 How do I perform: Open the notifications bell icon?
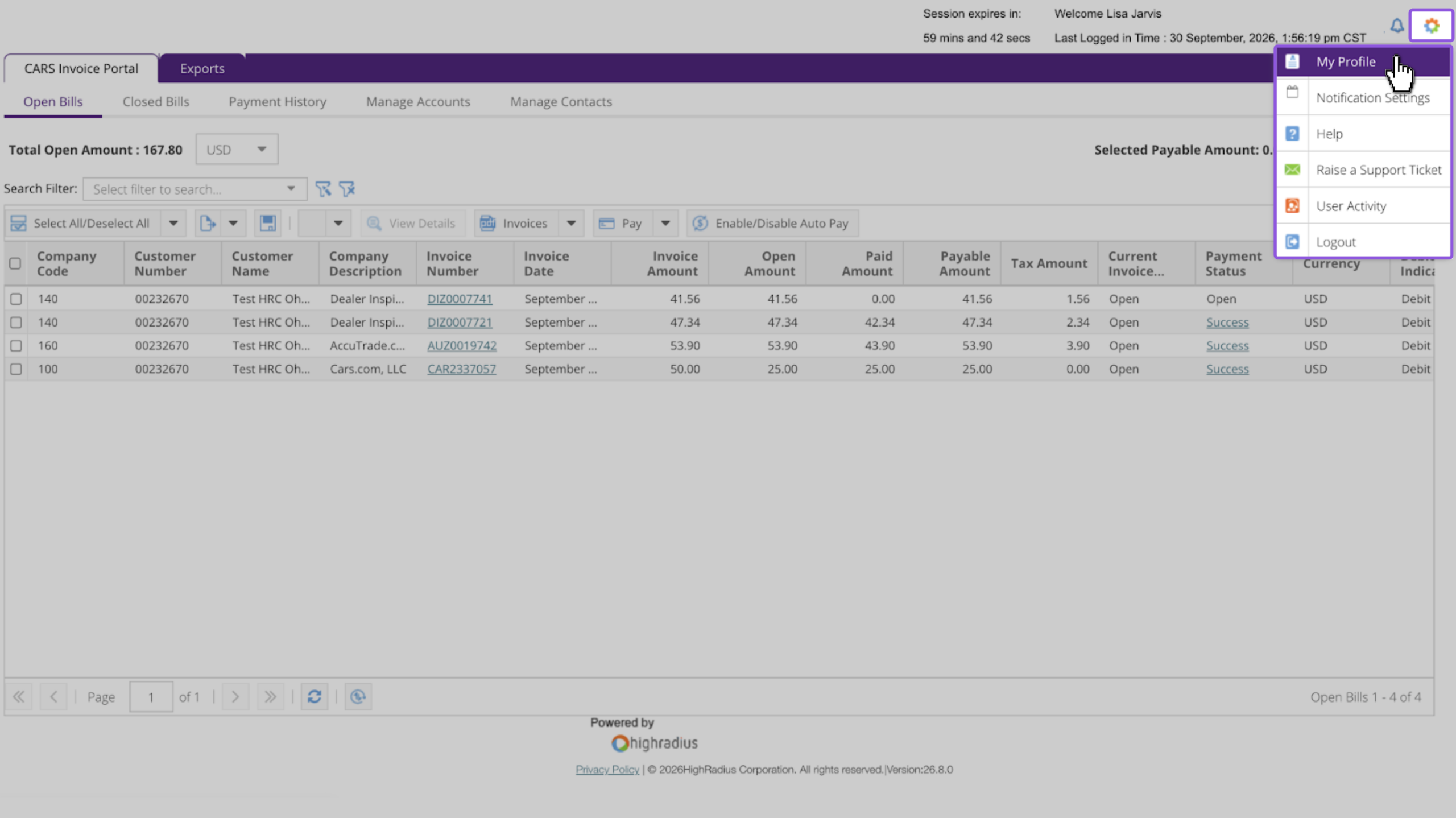click(1397, 26)
